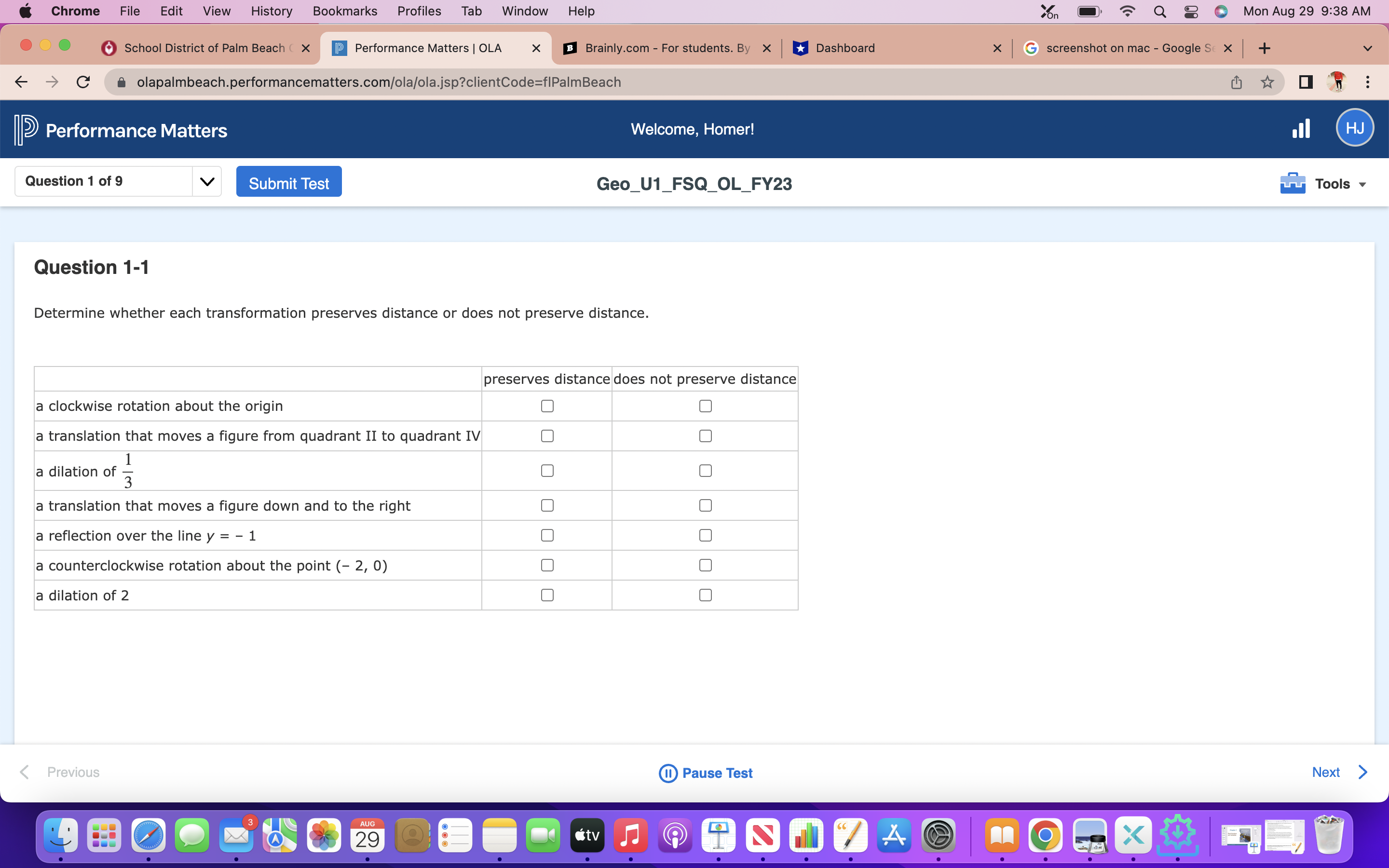Image resolution: width=1389 pixels, height=868 pixels.
Task: Click the bar chart statistics icon
Action: coord(1301,129)
